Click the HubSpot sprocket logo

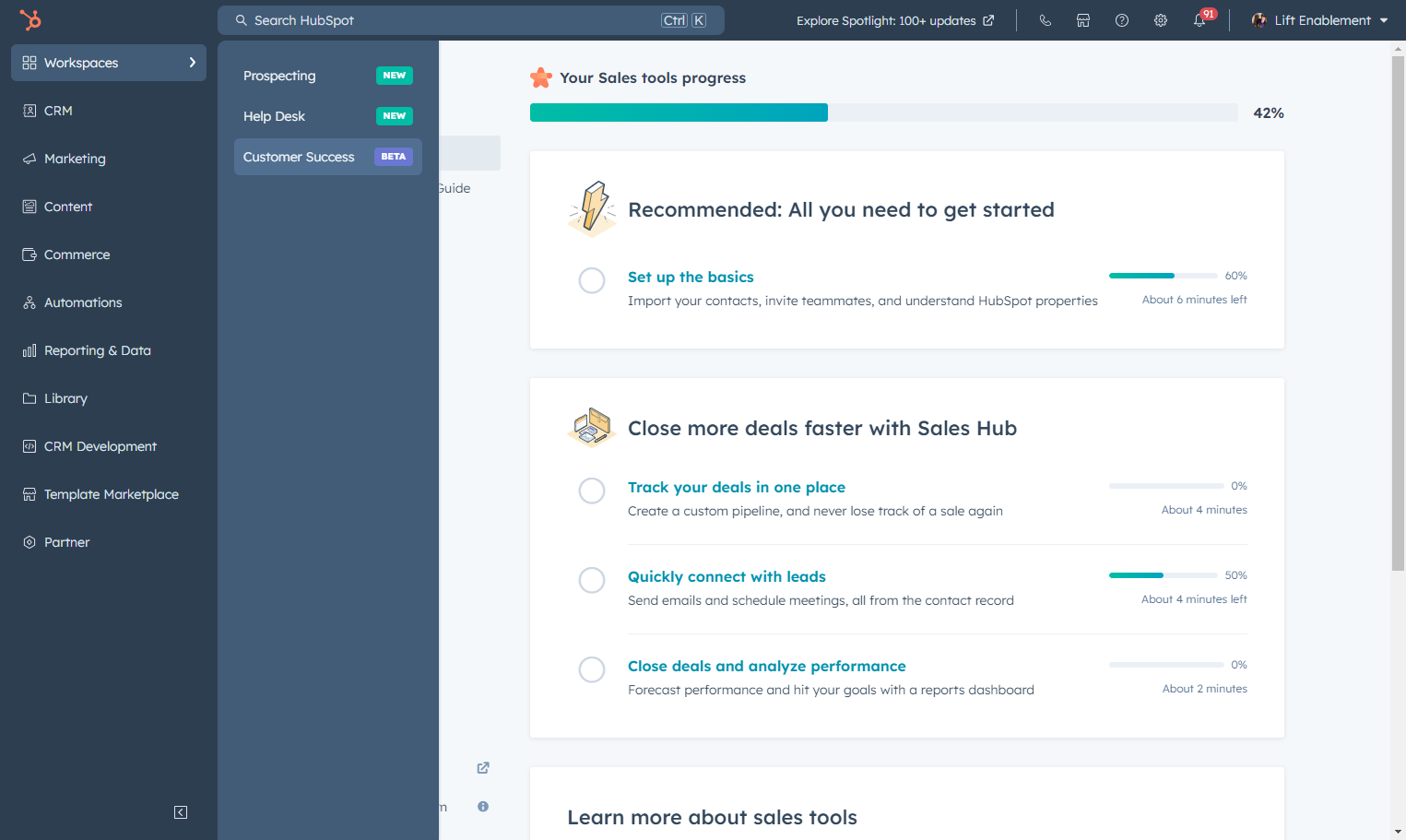point(30,19)
